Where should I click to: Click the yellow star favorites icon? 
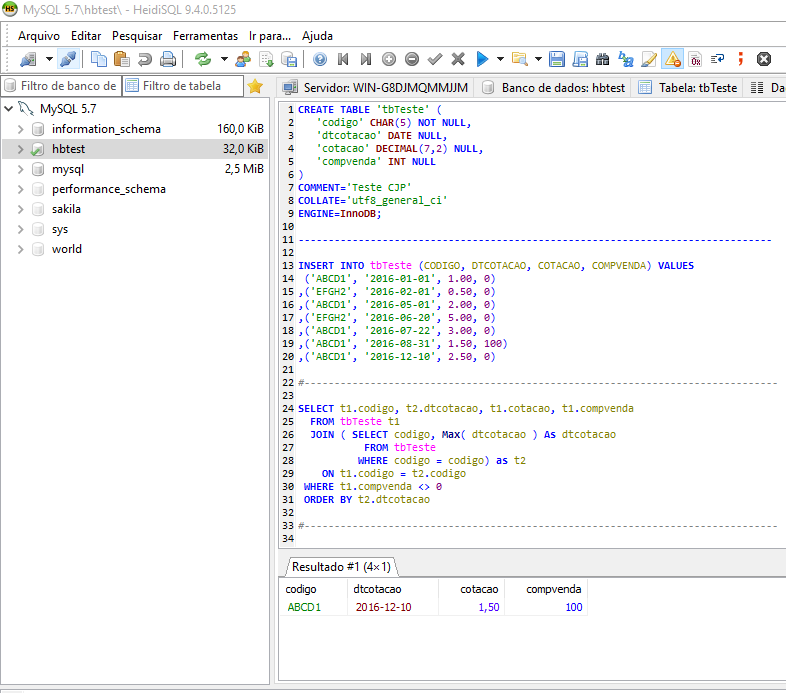(x=255, y=87)
